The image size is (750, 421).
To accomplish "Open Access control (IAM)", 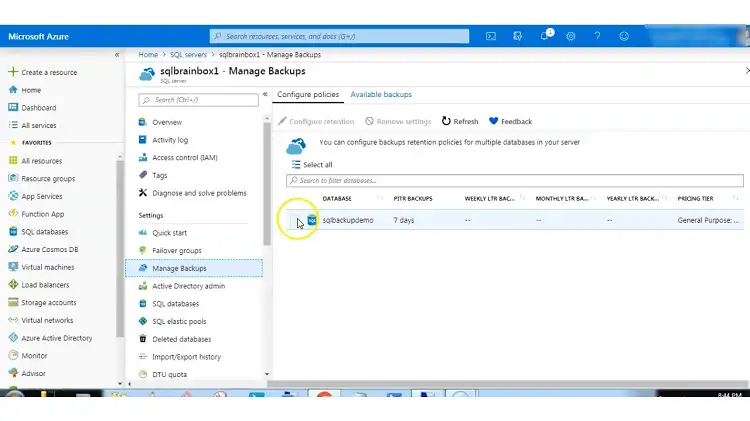I will coord(178,157).
